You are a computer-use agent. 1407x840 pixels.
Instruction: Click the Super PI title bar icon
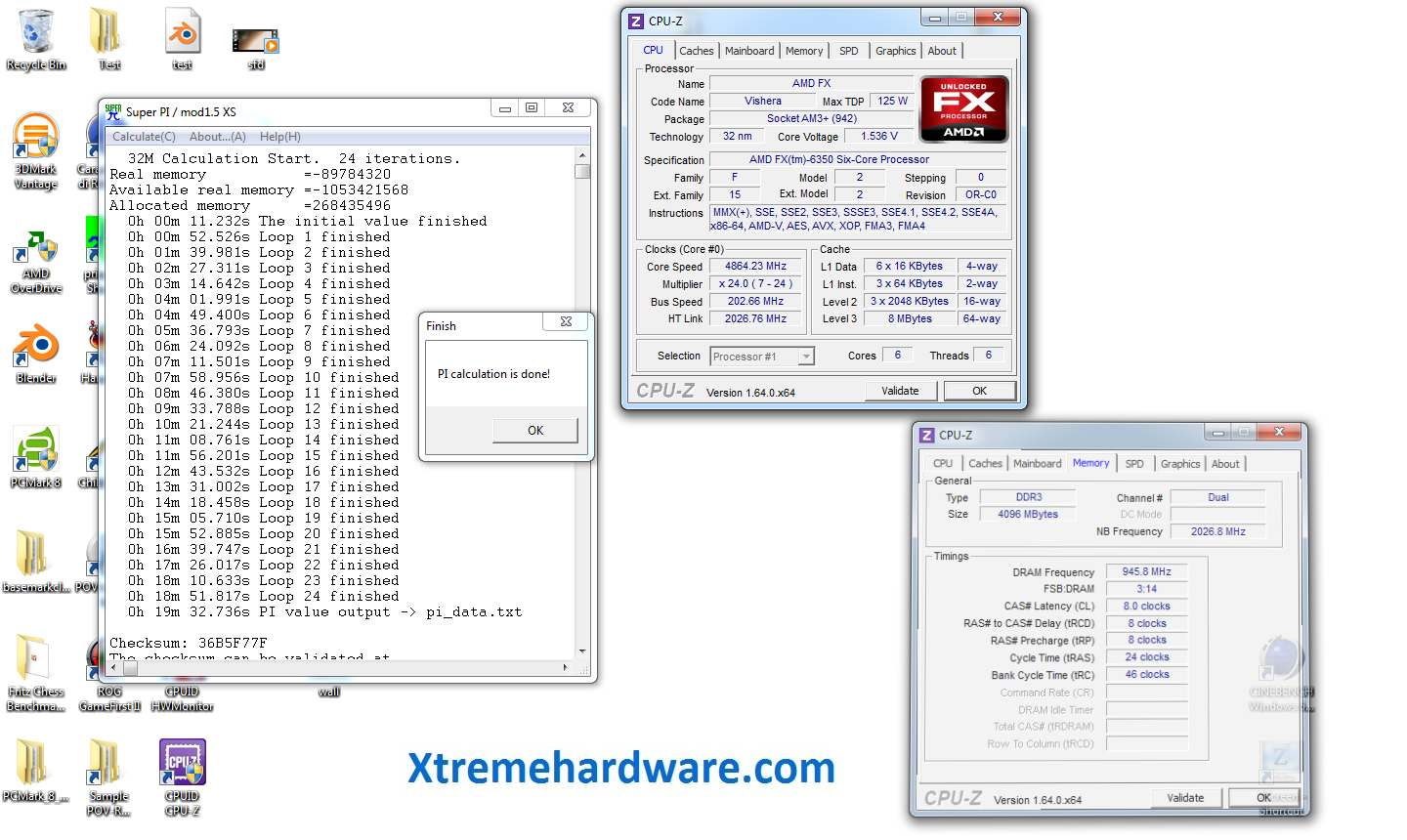113,110
